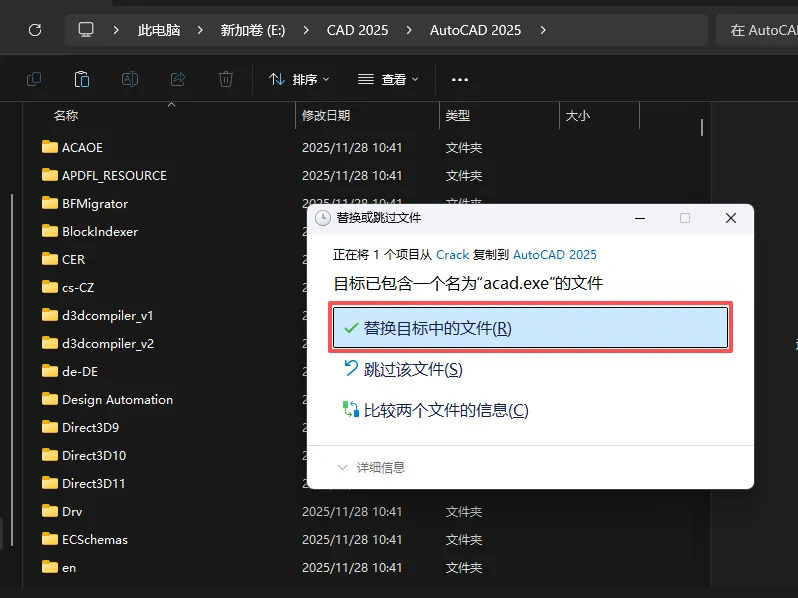Screen dimensions: 798x598
Task: Sort by 大小 column header
Action: point(578,116)
